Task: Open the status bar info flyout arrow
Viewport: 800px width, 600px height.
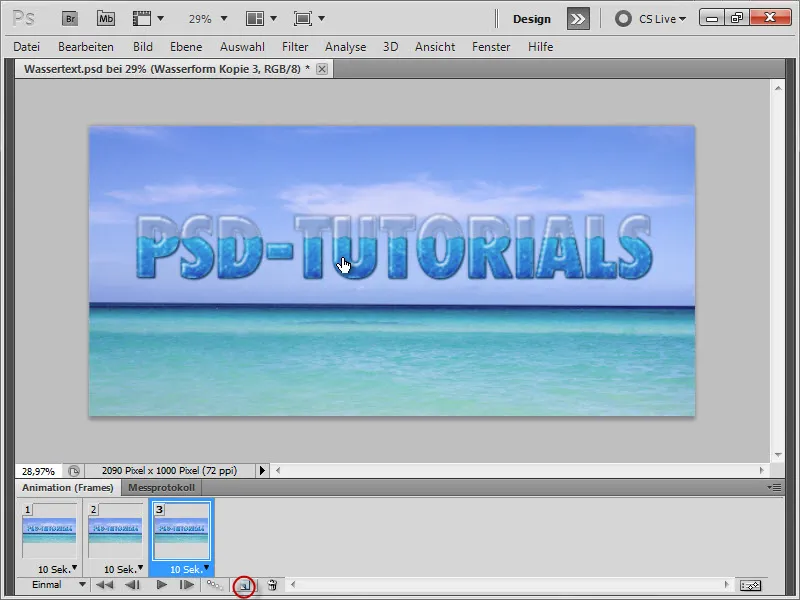Action: click(262, 470)
